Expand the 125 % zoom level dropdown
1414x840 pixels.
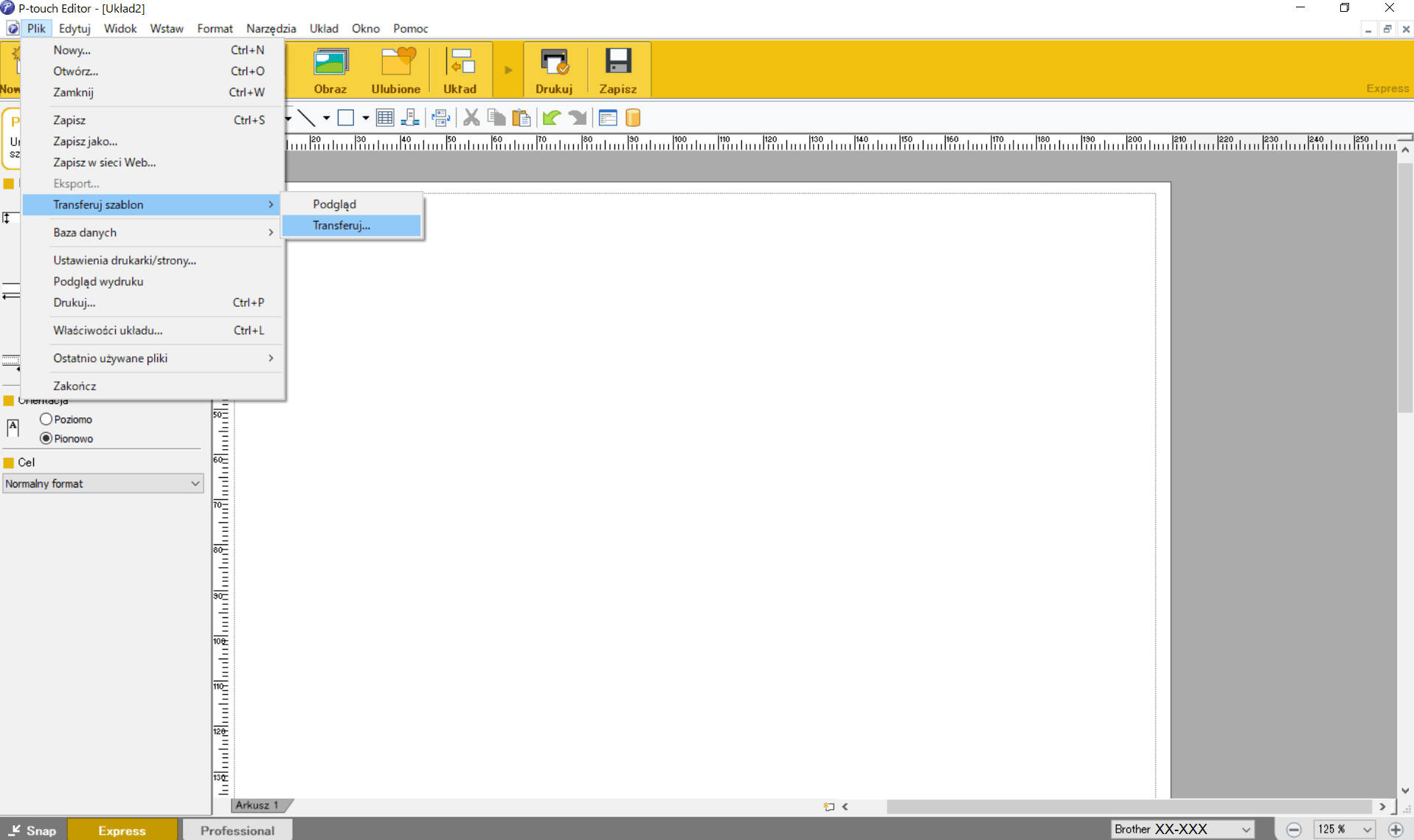pos(1366,830)
